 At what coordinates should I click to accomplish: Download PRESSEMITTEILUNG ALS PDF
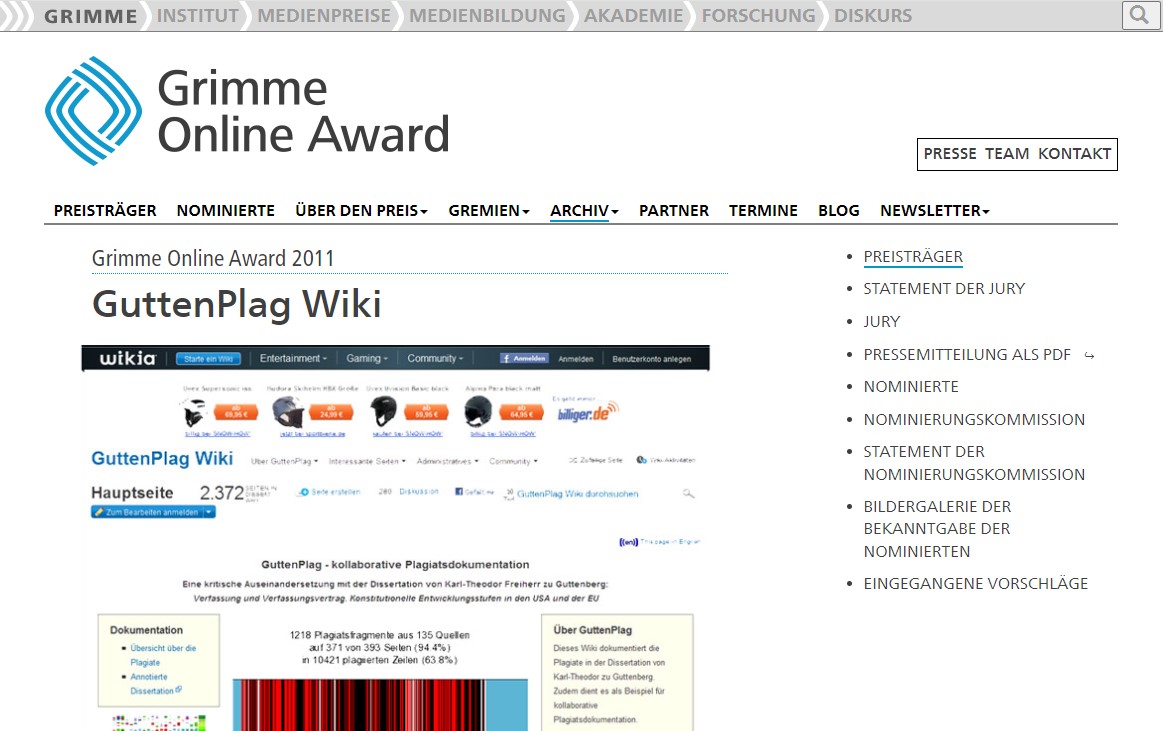pyautogui.click(x=967, y=354)
